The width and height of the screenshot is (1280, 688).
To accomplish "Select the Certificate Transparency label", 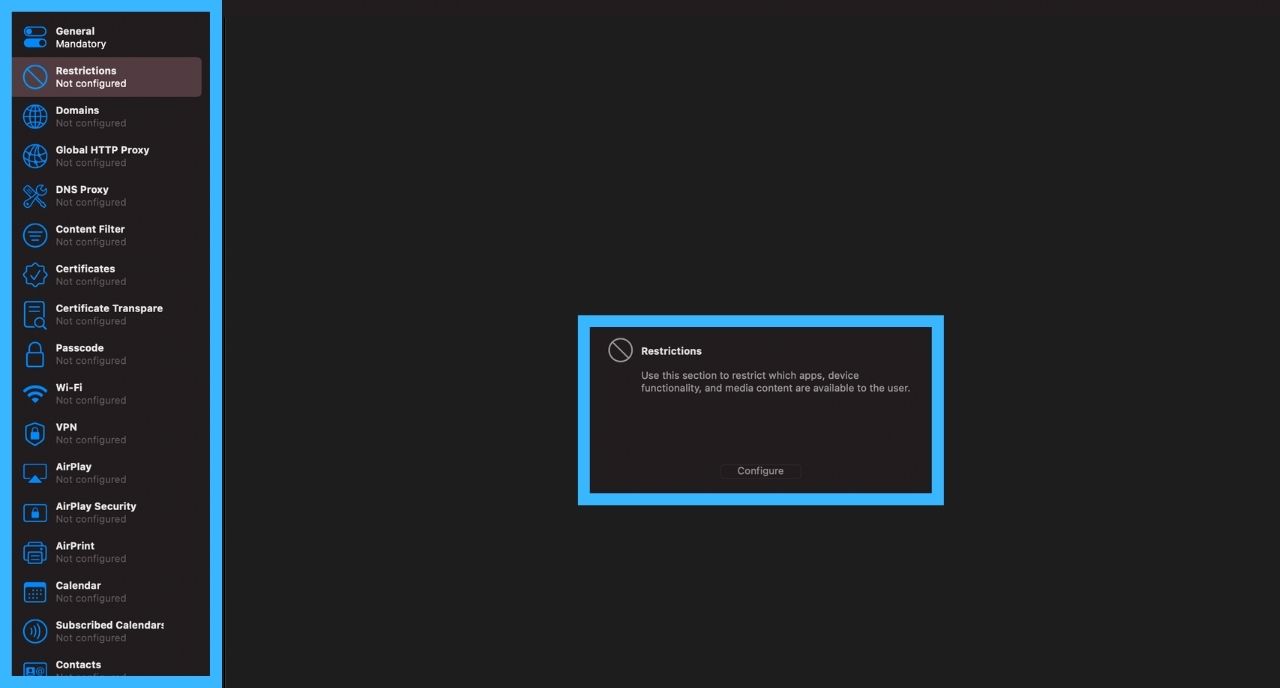I will click(x=109, y=308).
